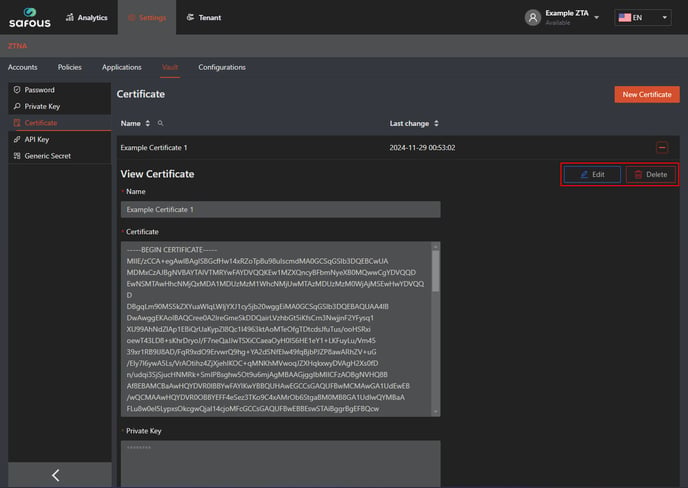Viewport: 688px width, 488px height.
Task: Click the Edit certificate button
Action: 591,174
